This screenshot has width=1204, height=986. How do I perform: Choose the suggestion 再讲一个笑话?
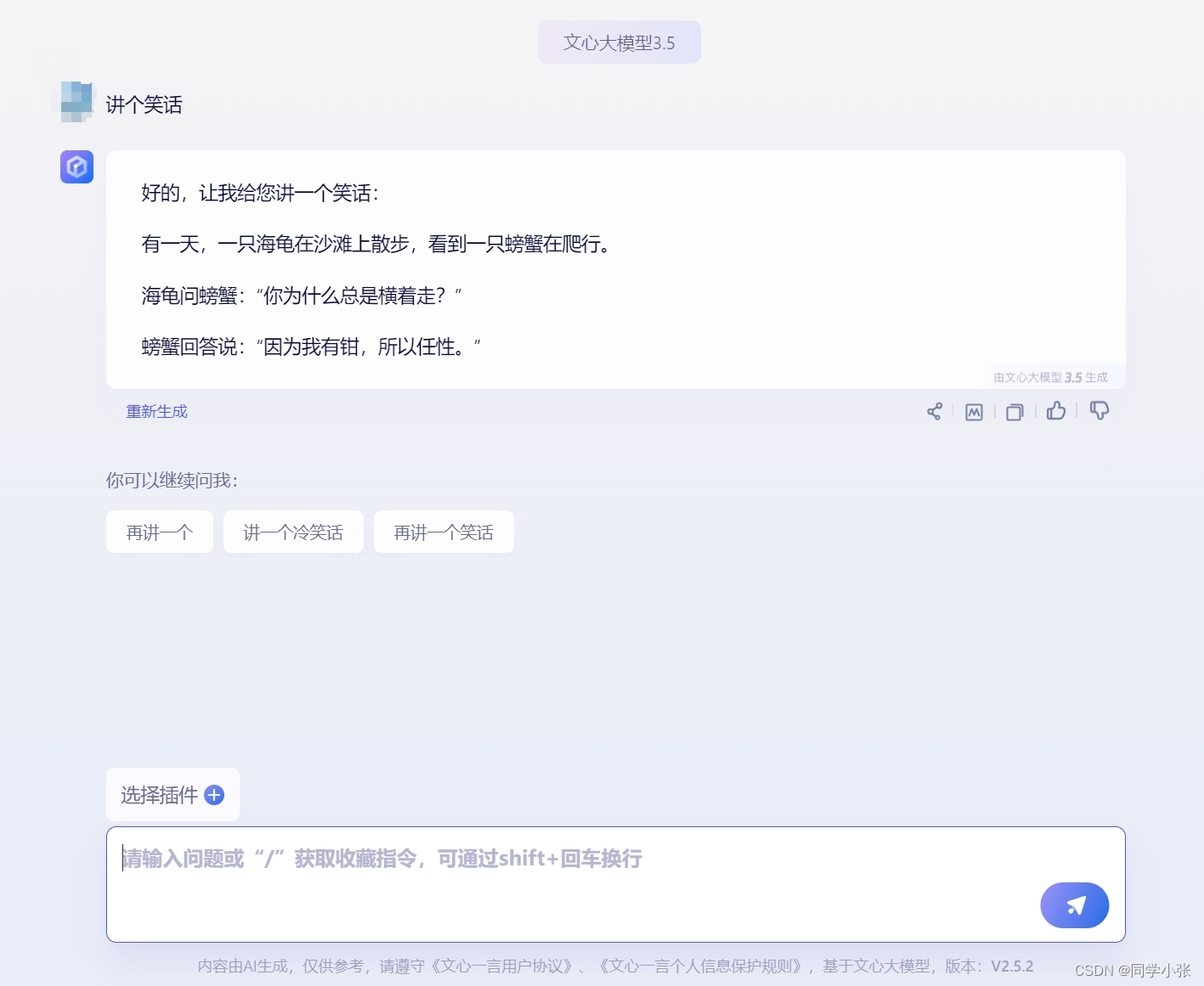[x=444, y=532]
